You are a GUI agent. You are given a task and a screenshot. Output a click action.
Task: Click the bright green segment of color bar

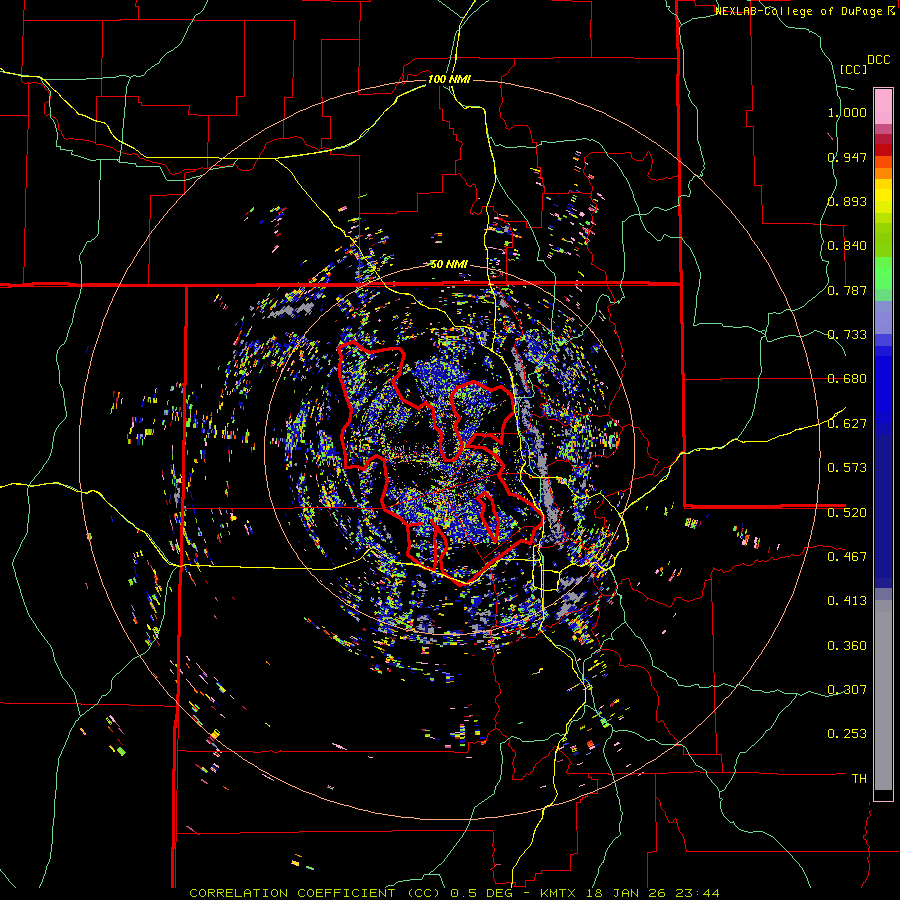click(x=883, y=273)
